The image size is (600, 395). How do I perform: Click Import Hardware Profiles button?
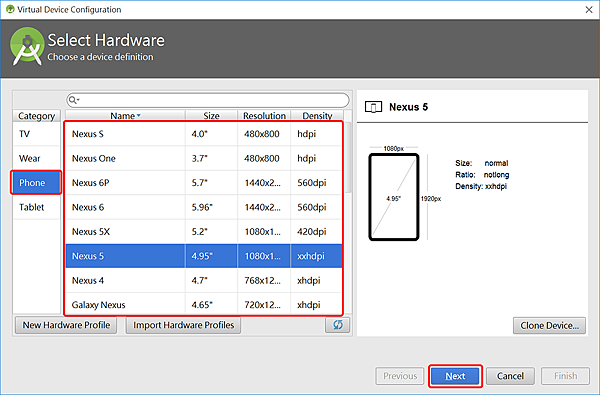coord(183,325)
